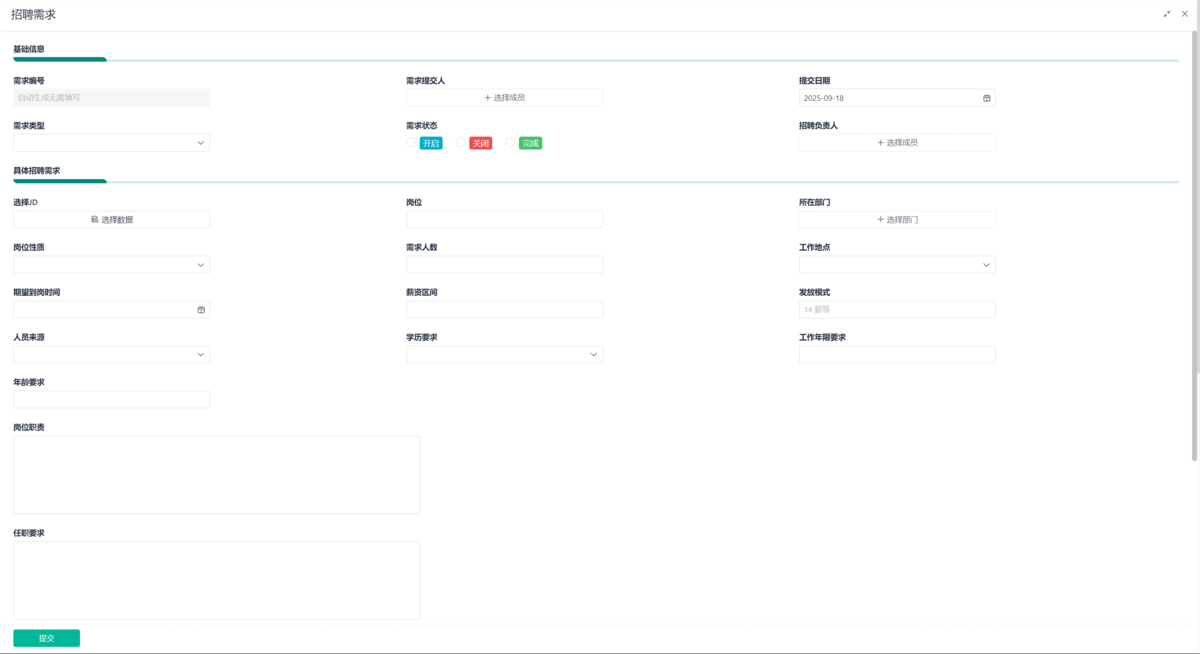Image resolution: width=1200 pixels, height=654 pixels.
Task: Click 选择成员 under 招聘负责人
Action: click(897, 143)
